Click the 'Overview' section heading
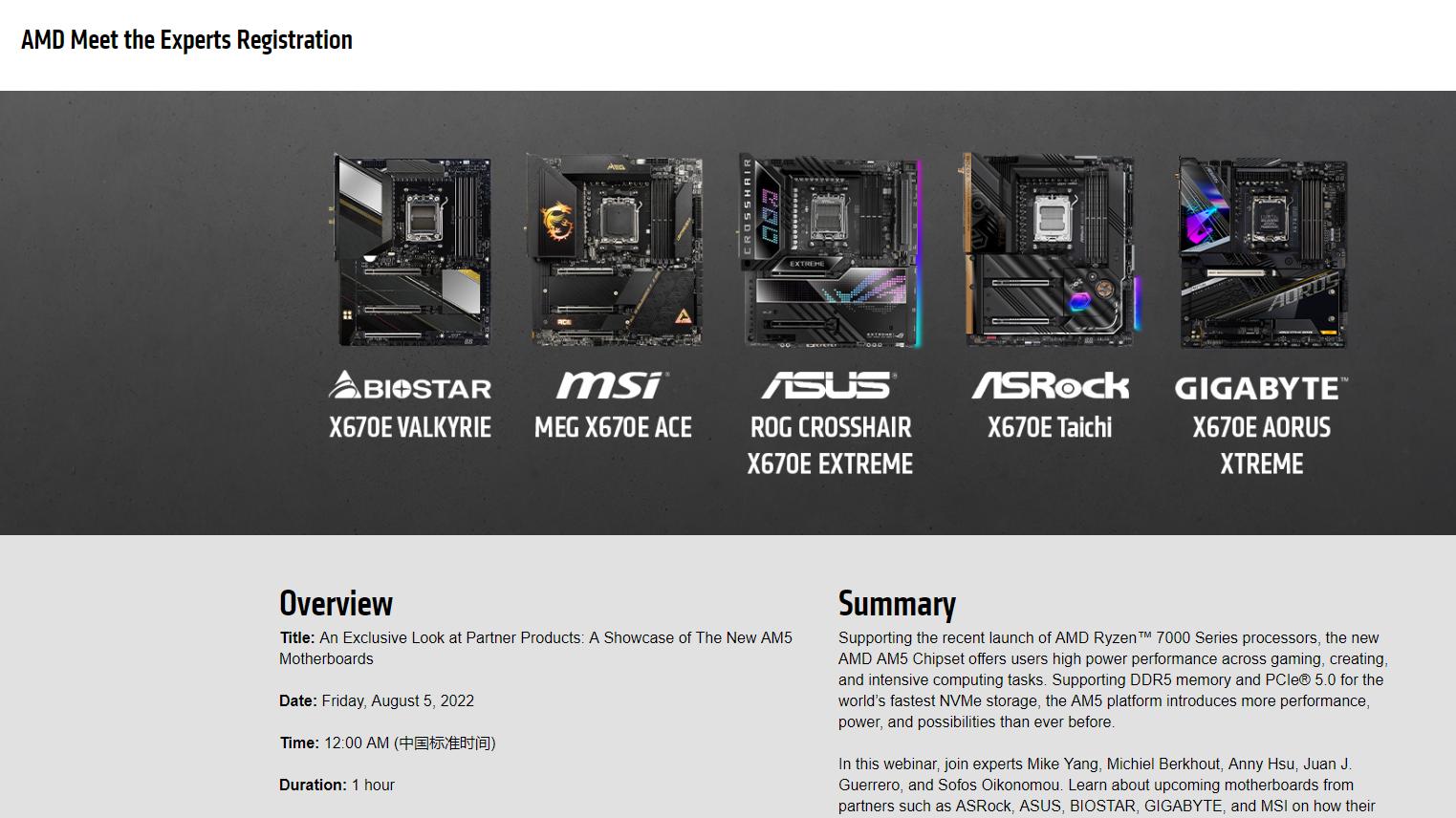 [x=336, y=604]
